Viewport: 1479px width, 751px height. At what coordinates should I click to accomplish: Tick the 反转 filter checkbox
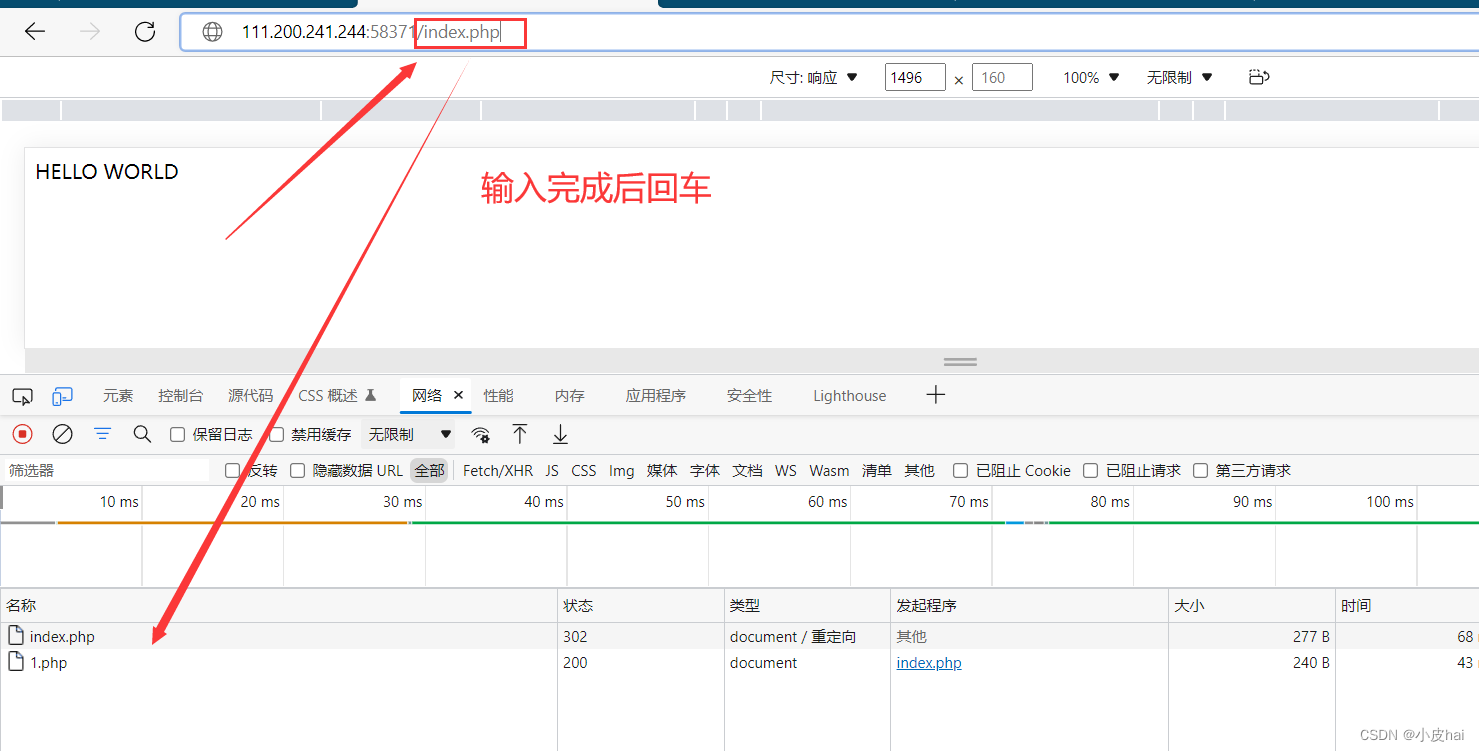pos(232,470)
